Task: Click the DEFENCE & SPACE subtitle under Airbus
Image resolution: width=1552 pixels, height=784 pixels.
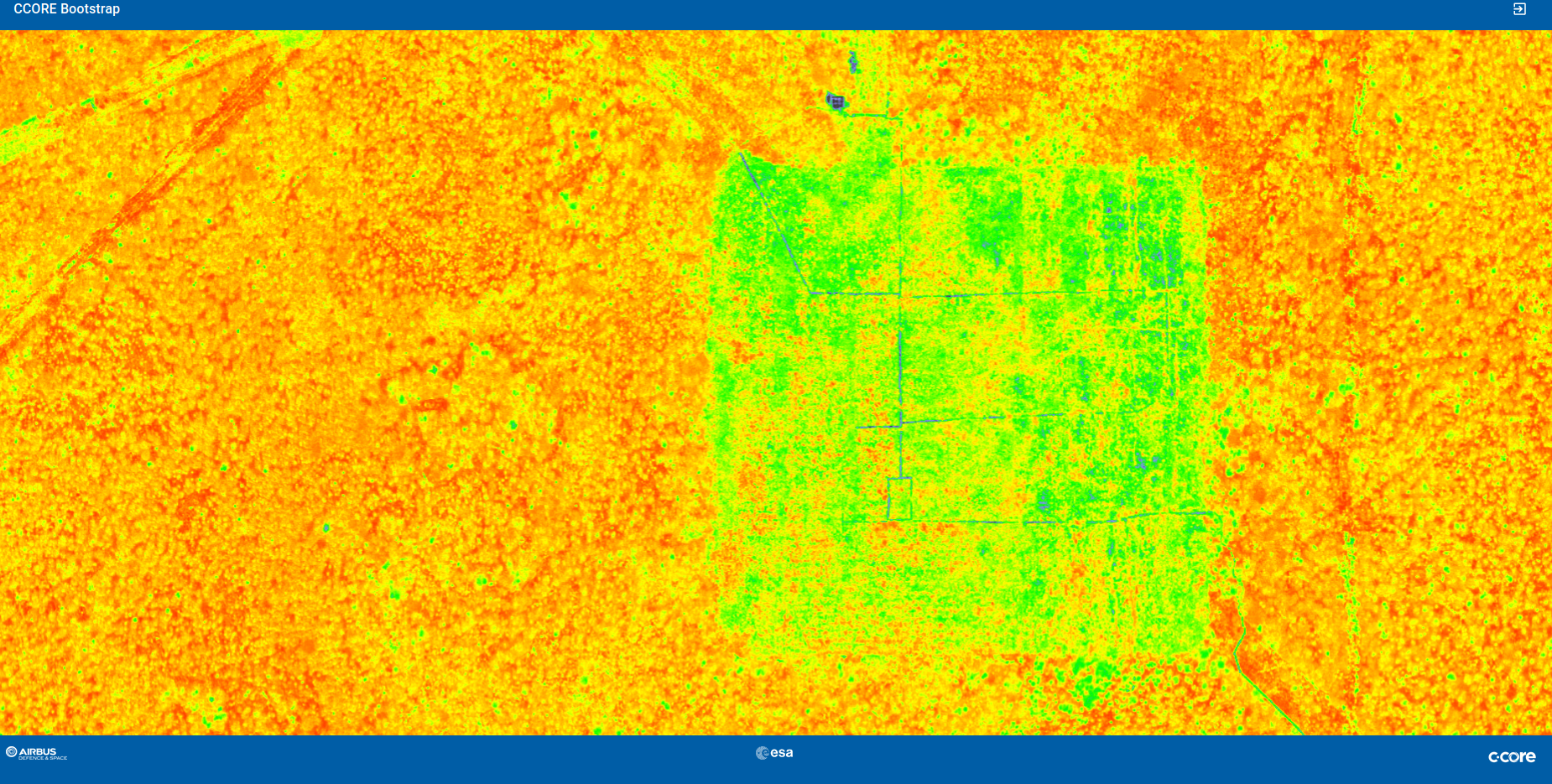Action: [44, 757]
